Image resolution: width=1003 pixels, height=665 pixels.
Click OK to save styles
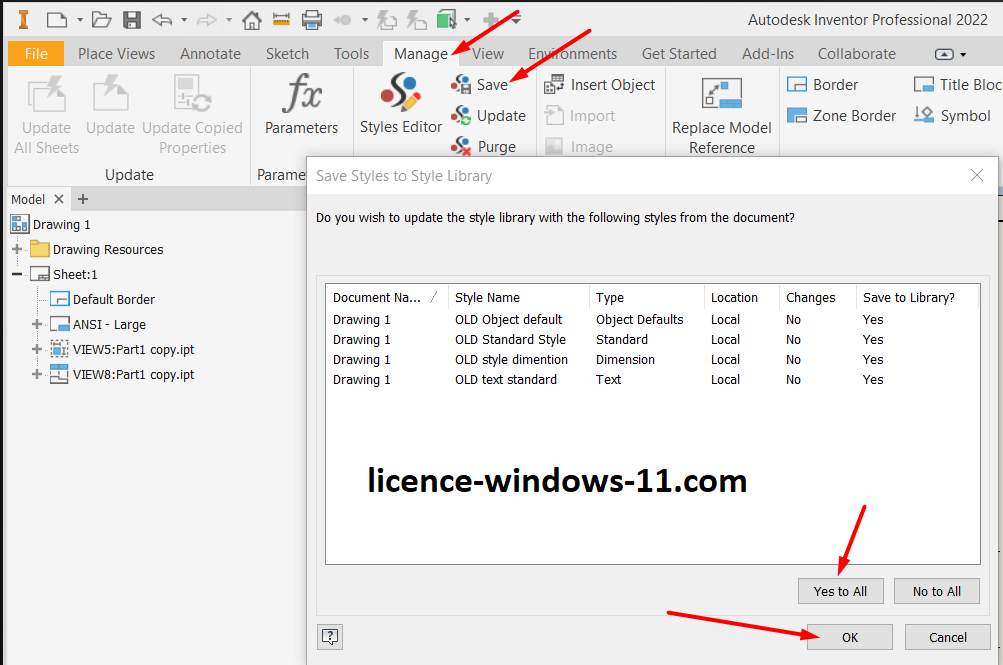point(849,637)
